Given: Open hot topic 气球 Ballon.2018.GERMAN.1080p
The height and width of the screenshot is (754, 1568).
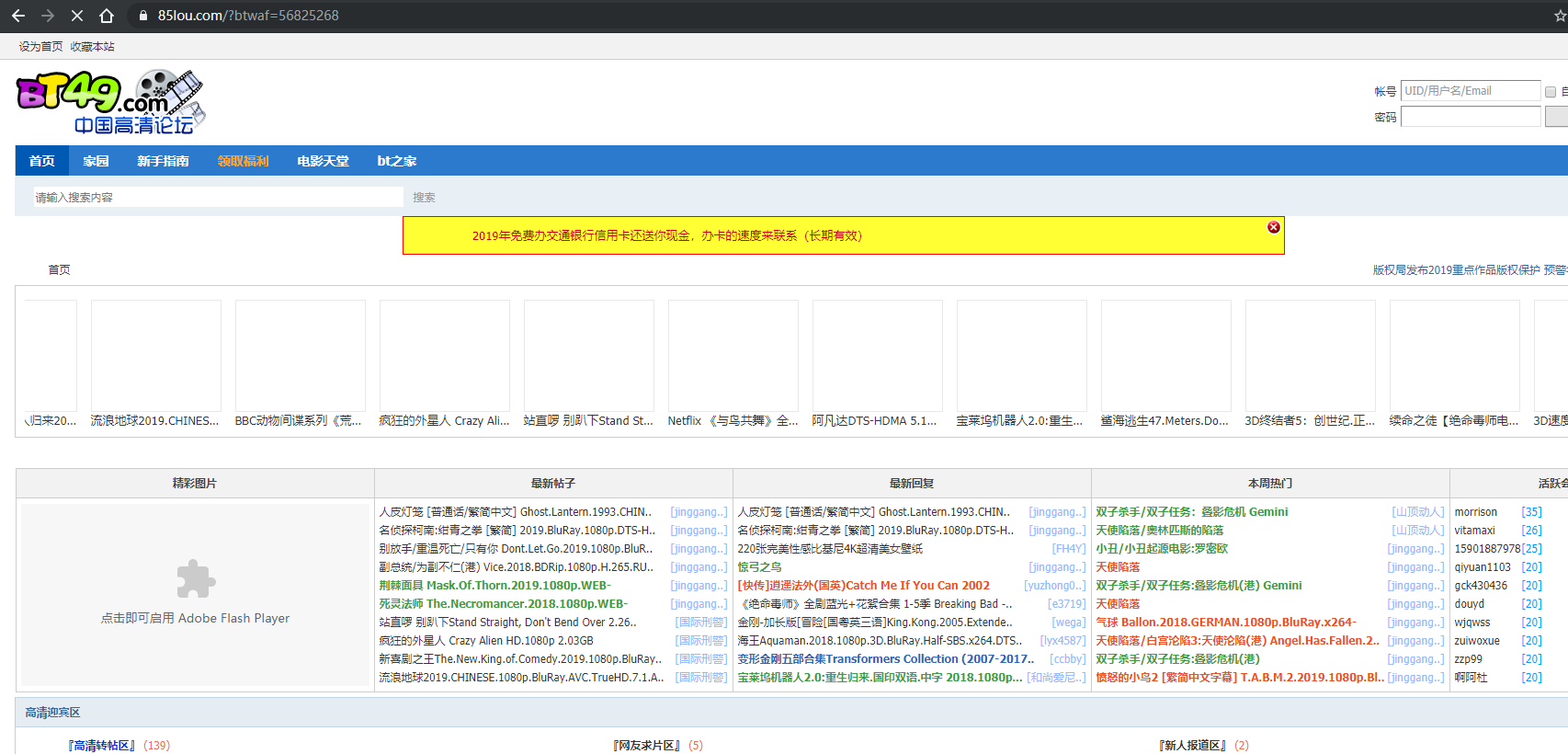Looking at the screenshot, I should [1226, 623].
